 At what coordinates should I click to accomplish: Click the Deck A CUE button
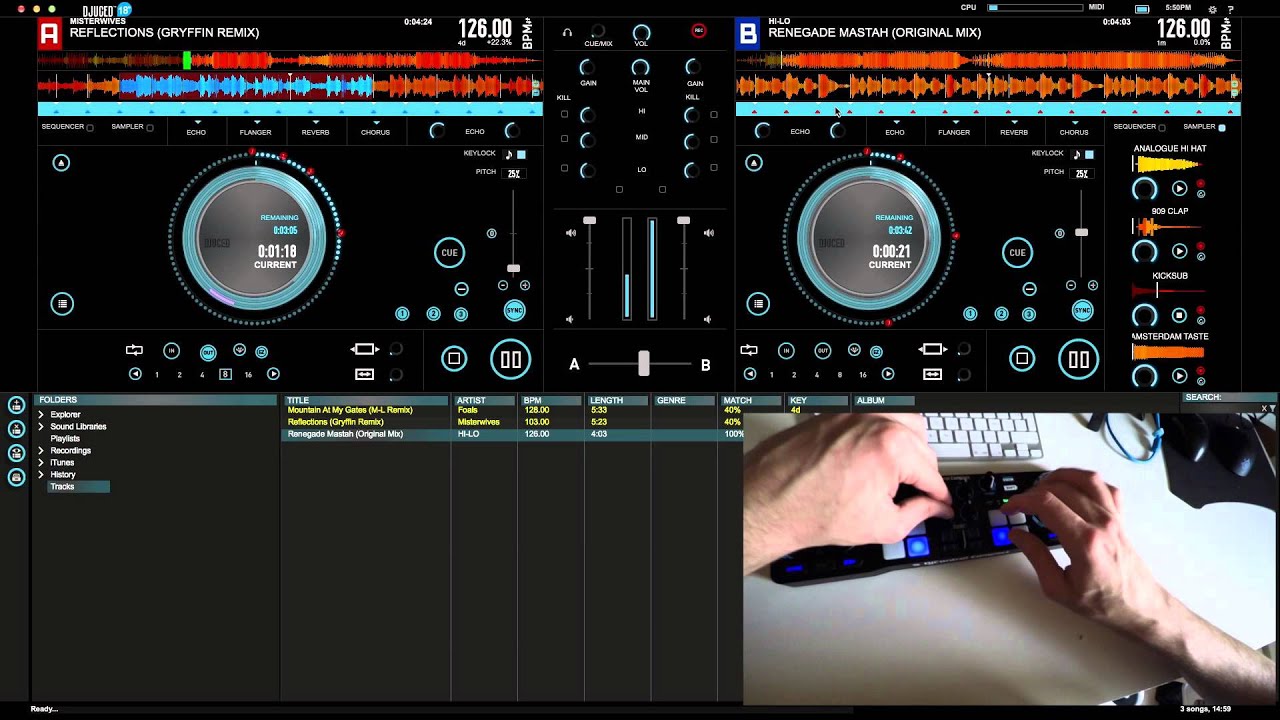449,252
